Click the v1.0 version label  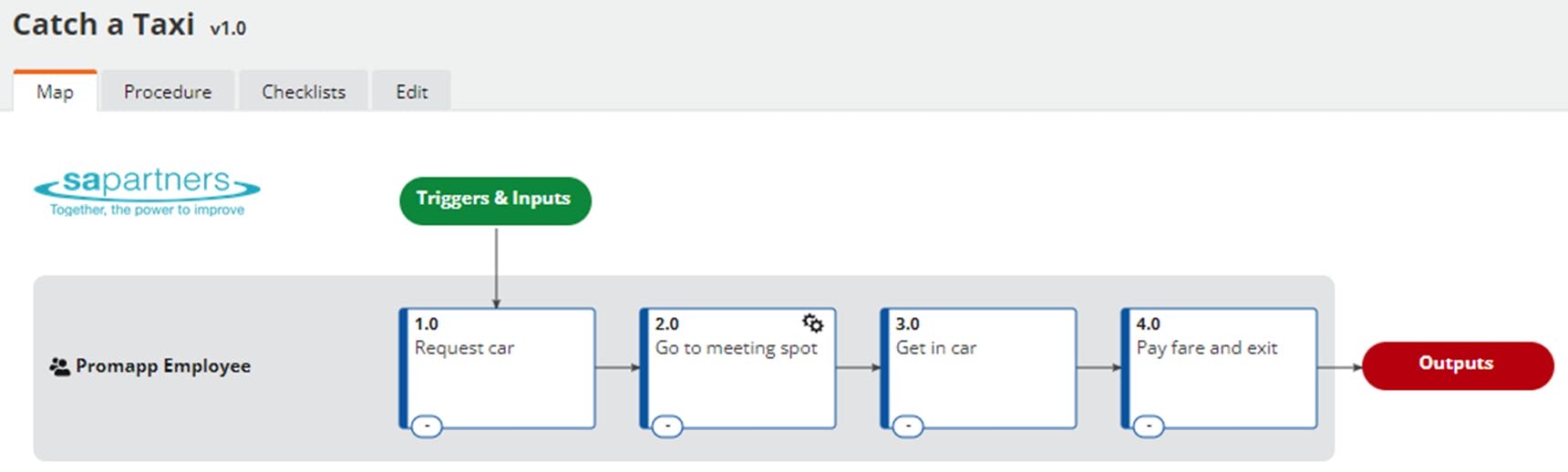click(x=228, y=29)
